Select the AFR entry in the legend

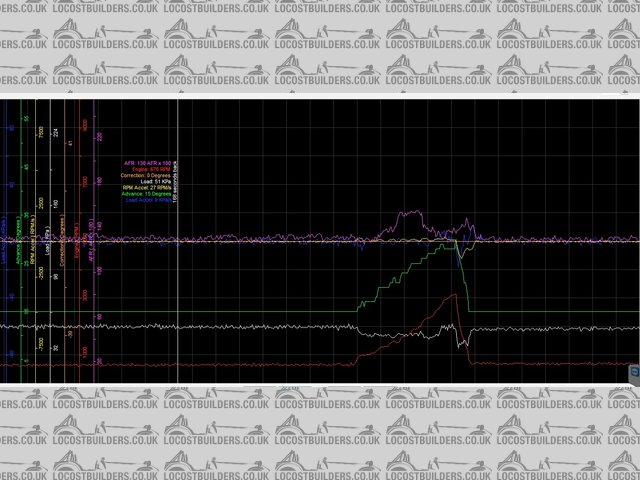pyautogui.click(x=148, y=163)
